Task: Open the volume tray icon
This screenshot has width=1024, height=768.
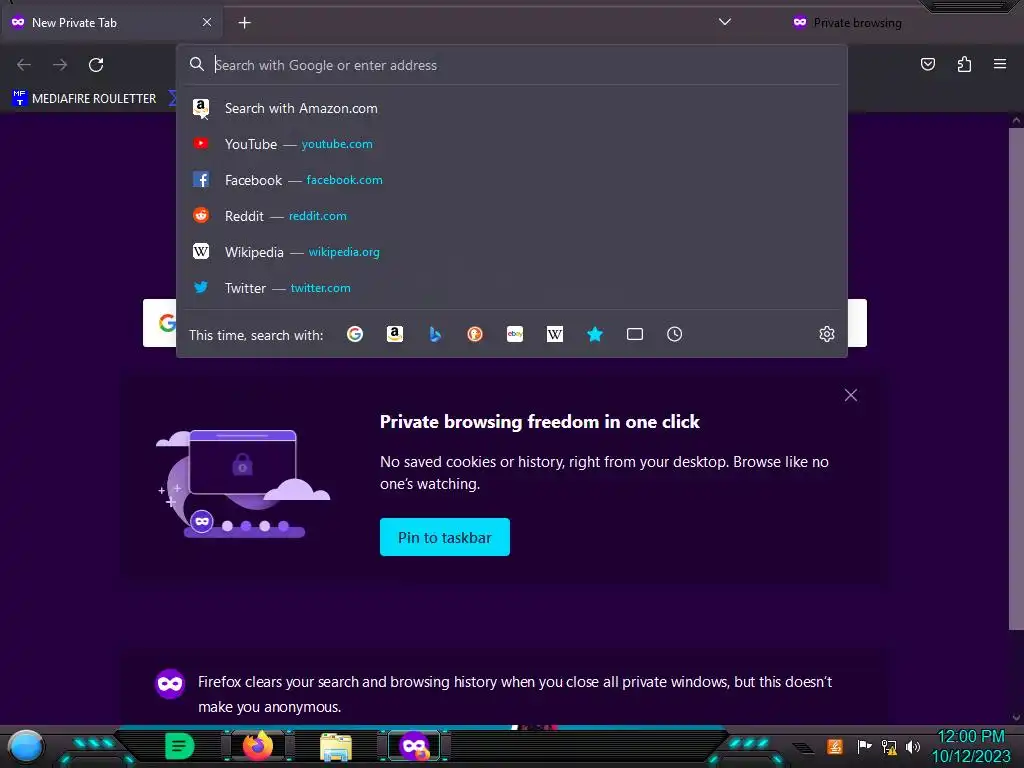Action: (913, 746)
